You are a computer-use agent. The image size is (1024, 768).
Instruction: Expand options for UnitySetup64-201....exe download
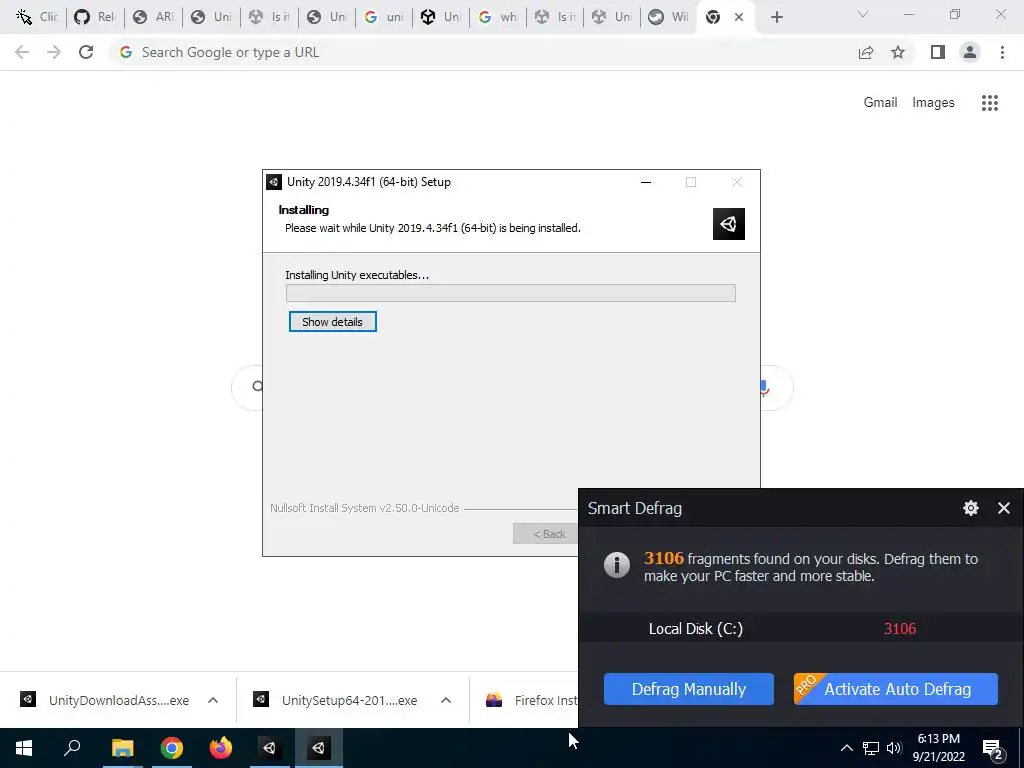tap(446, 700)
